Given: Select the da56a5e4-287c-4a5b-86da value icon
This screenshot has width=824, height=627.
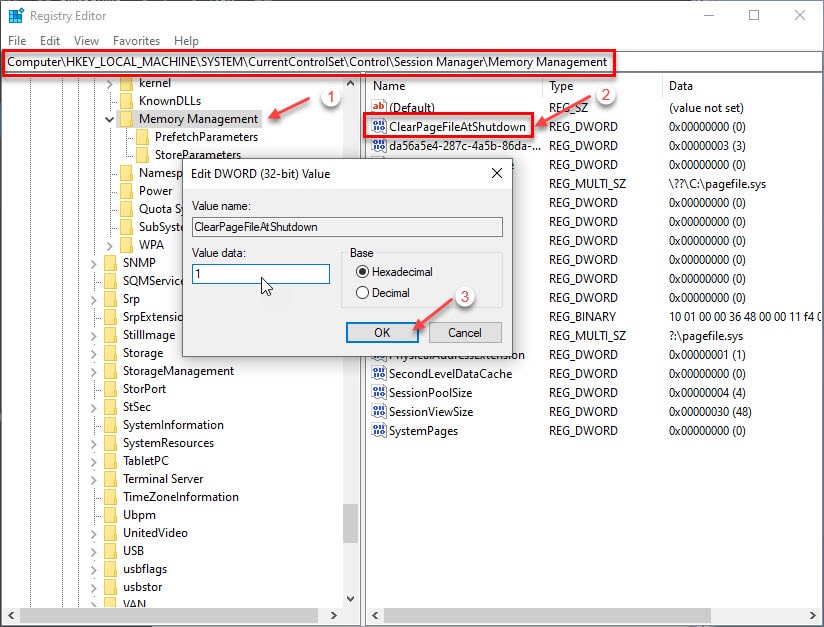Looking at the screenshot, I should (x=378, y=146).
